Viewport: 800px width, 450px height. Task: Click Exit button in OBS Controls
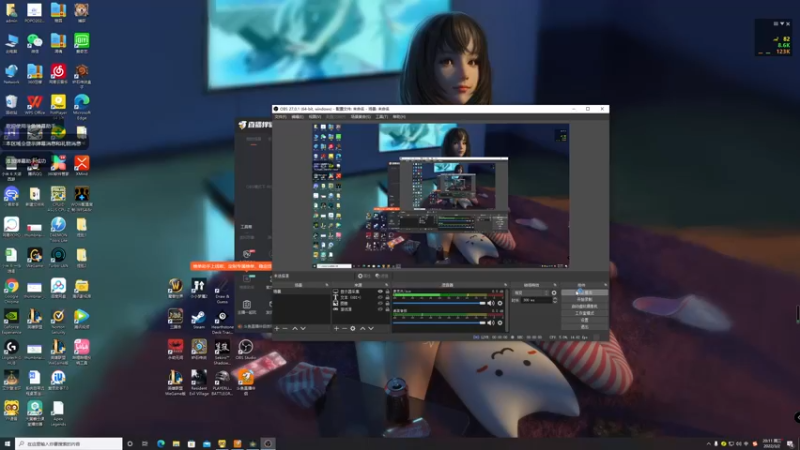pos(584,327)
